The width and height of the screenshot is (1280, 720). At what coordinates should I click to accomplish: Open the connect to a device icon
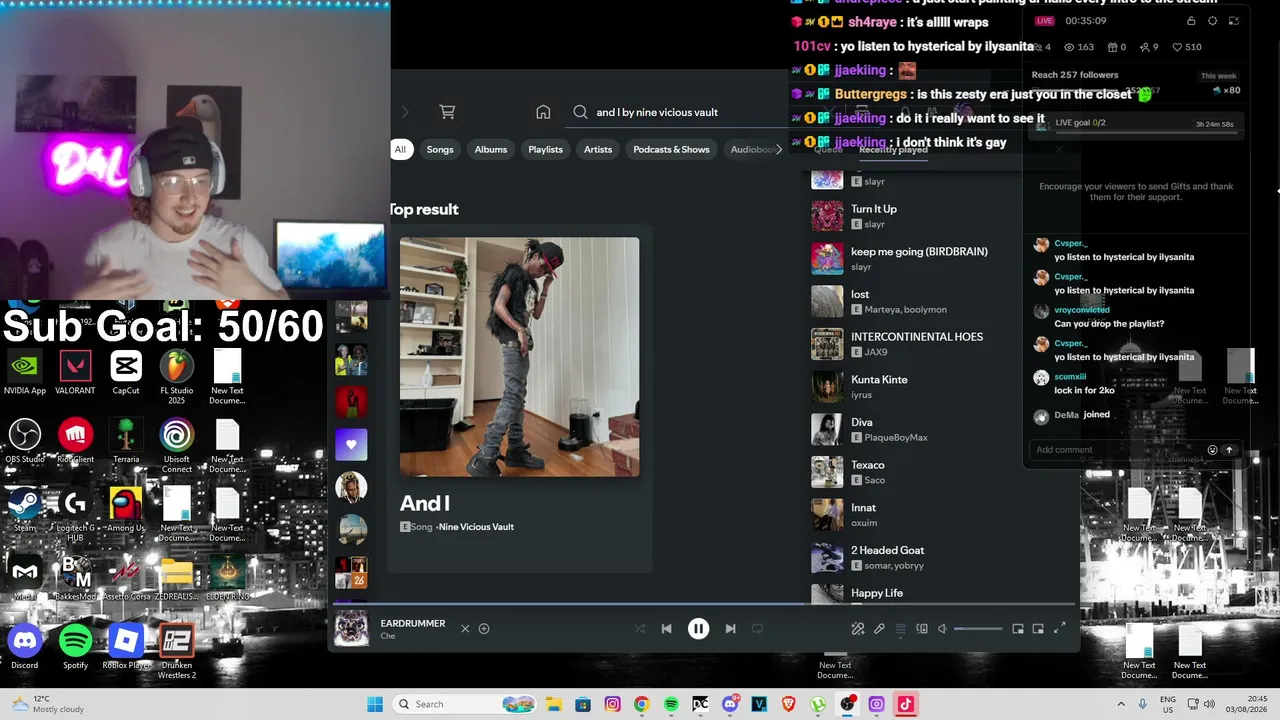[x=922, y=629]
